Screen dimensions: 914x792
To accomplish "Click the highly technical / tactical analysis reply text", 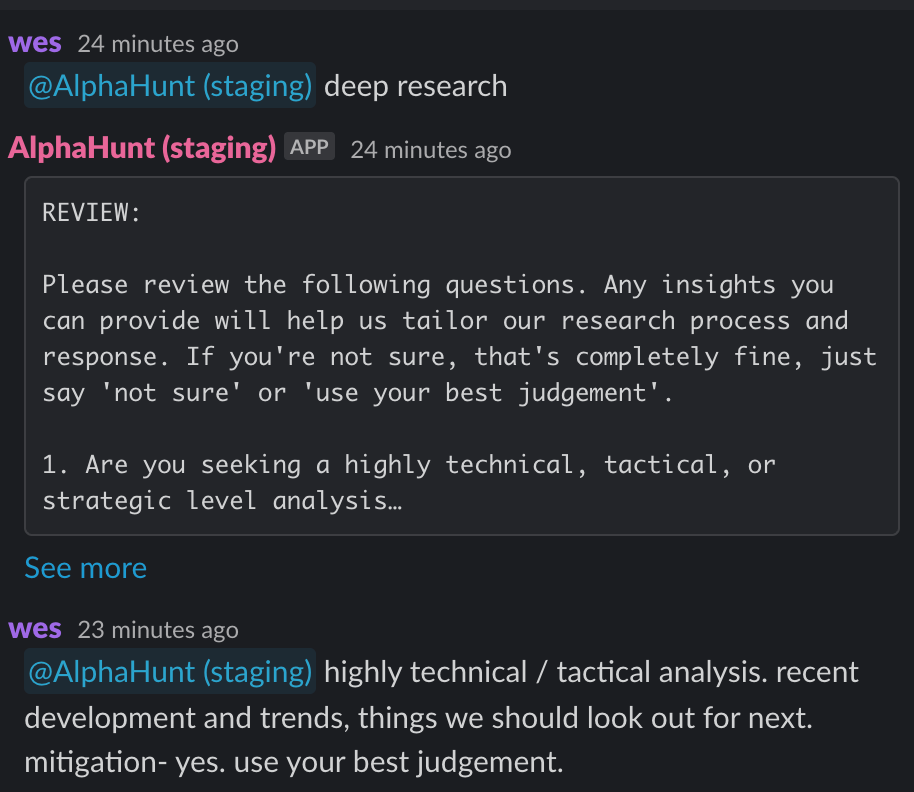I will tap(591, 672).
